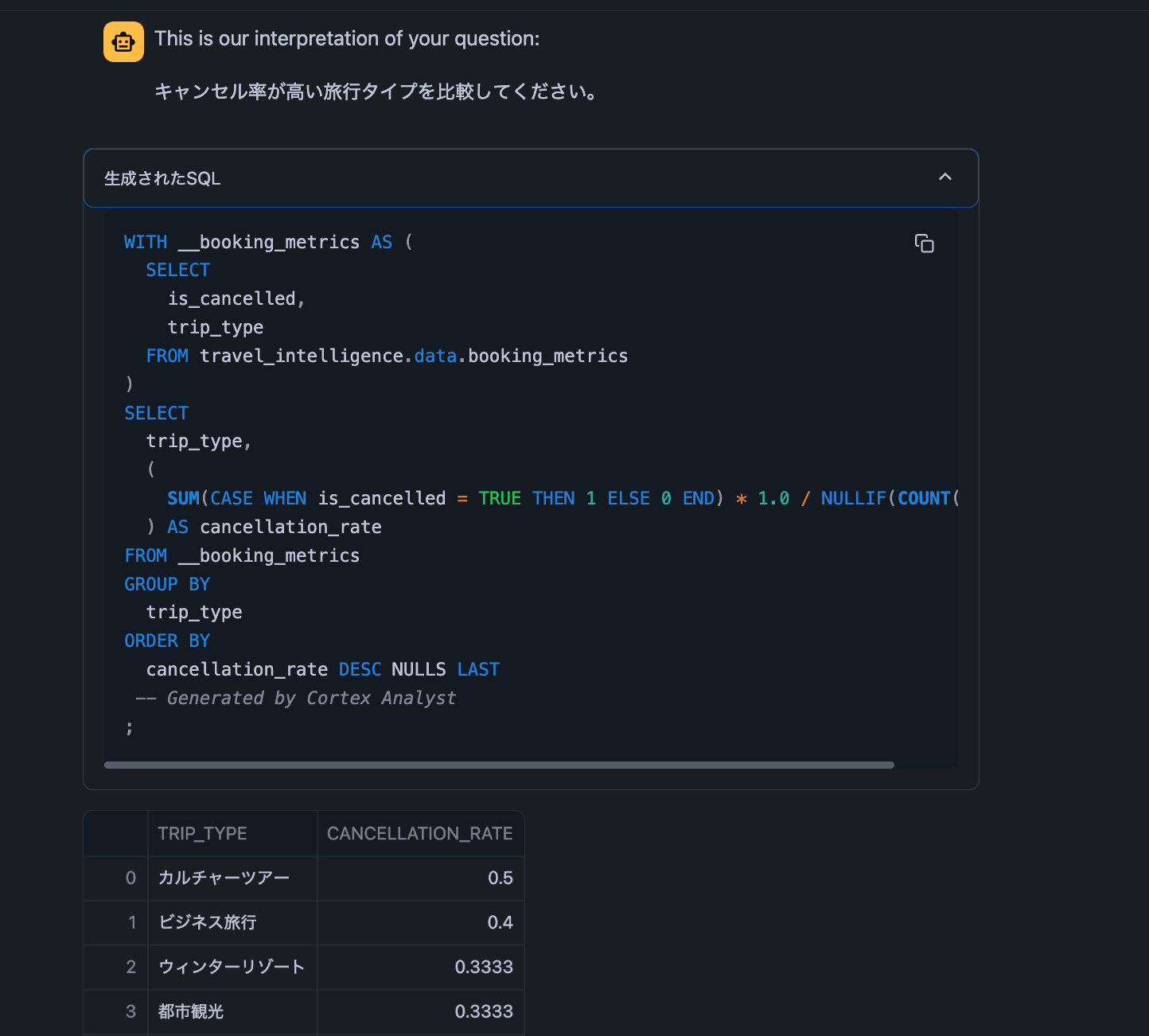Click the 'cancellation_rate DESC NULLS LAST' line
1149x1036 pixels.
tap(322, 669)
